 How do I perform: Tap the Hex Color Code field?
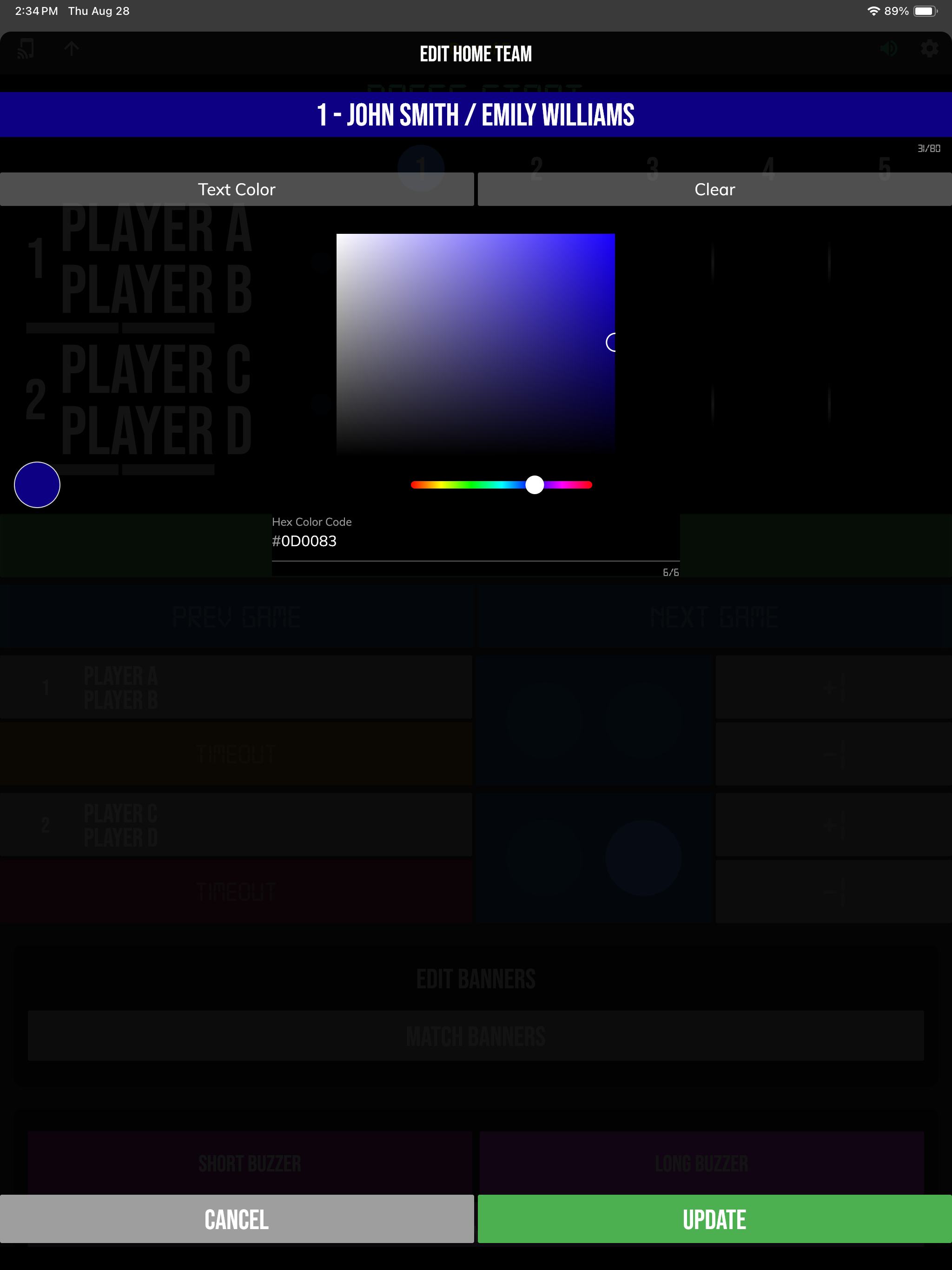tap(476, 541)
